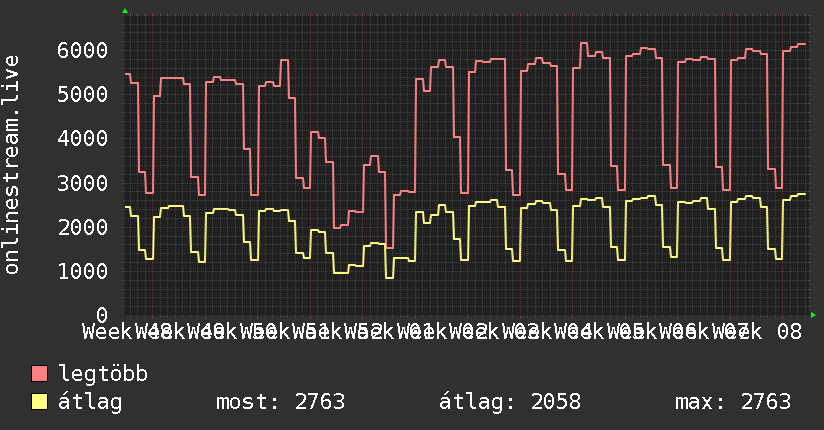Click the green arrow ending the x-axis
The height and width of the screenshot is (430, 824).
813,315
